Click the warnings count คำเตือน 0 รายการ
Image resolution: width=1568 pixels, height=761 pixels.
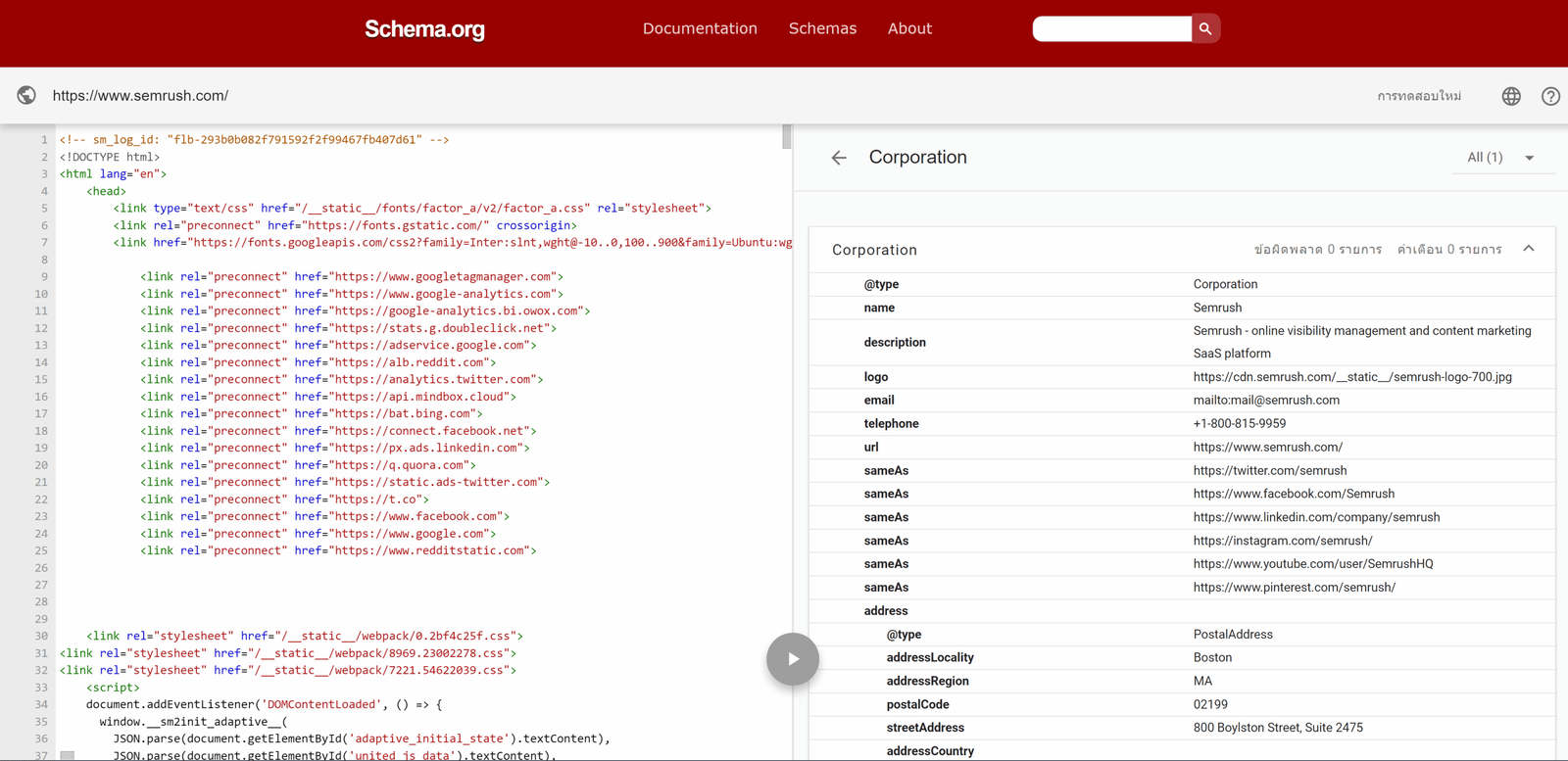(1449, 250)
